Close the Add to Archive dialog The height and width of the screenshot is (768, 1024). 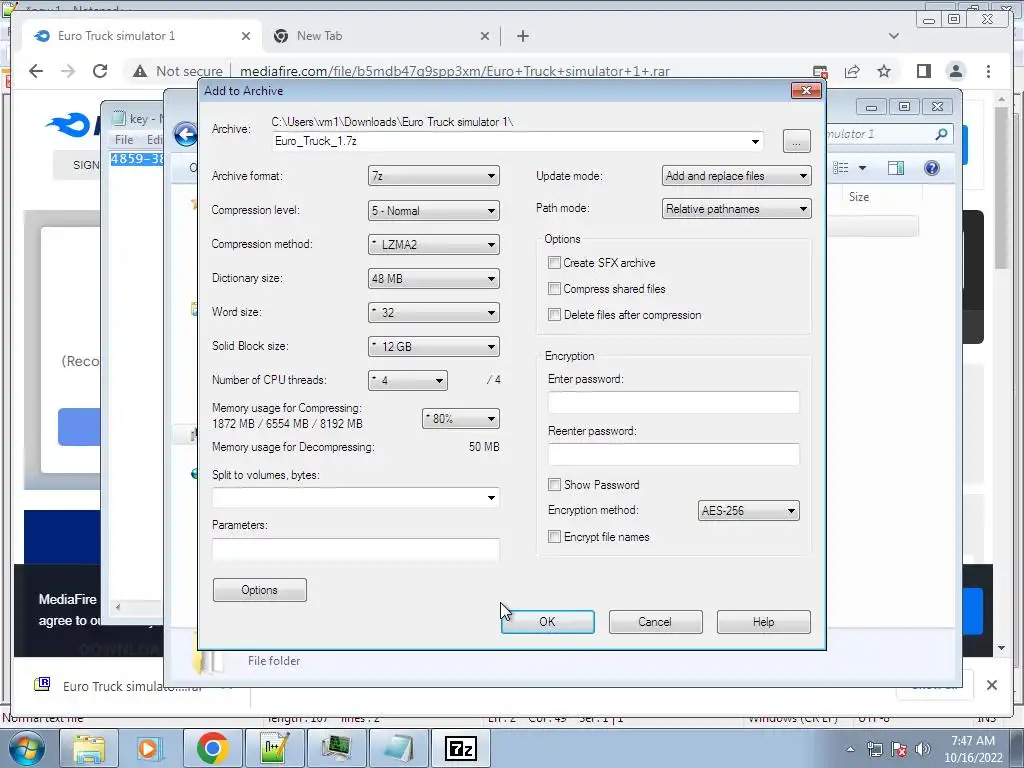pyautogui.click(x=806, y=90)
